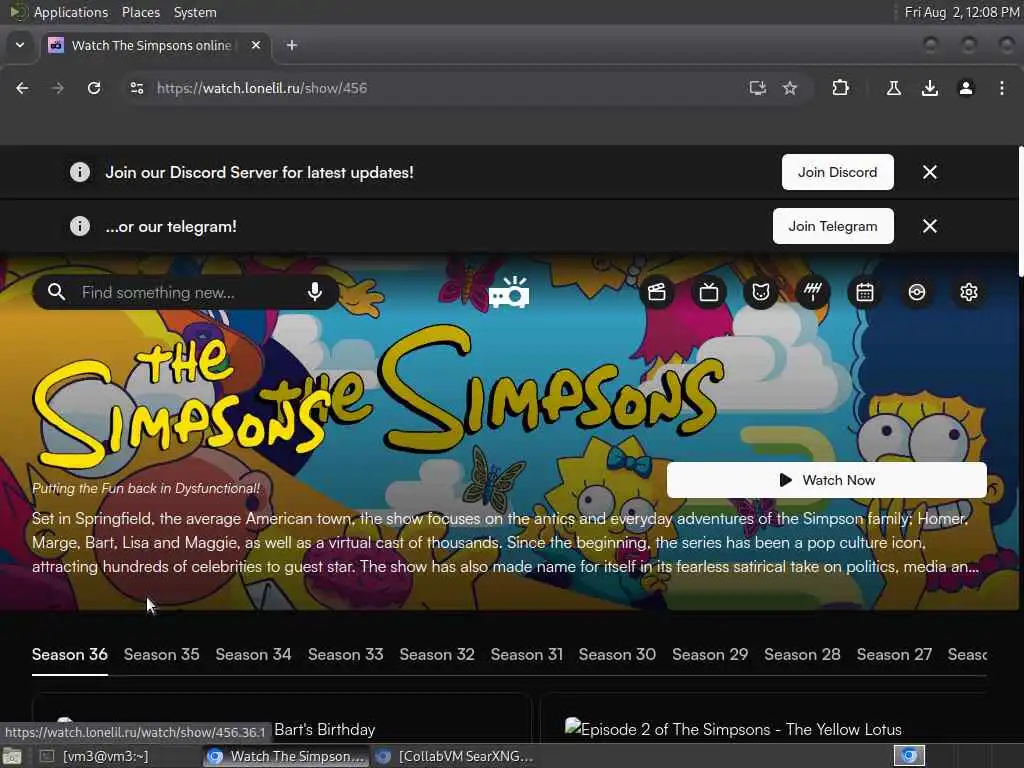The image size is (1024, 768).
Task: Open the Chrome three-dot menu
Action: tap(1002, 88)
